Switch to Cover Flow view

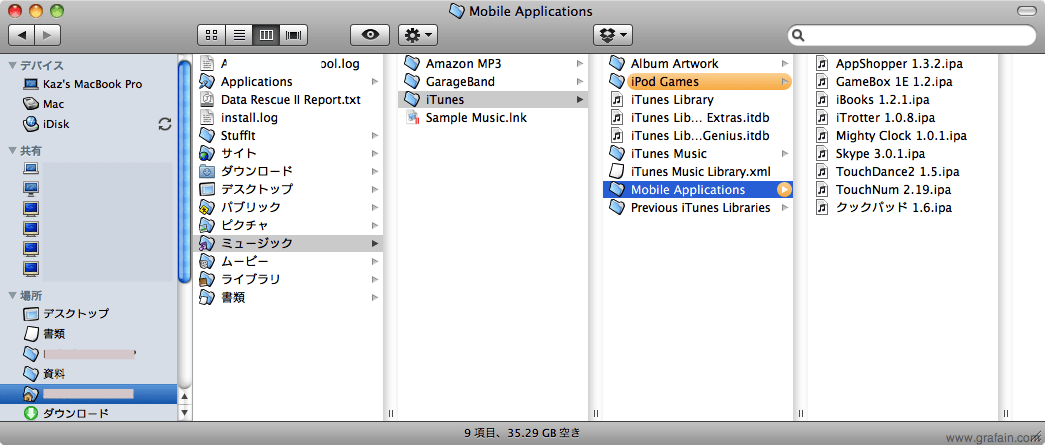pos(293,35)
